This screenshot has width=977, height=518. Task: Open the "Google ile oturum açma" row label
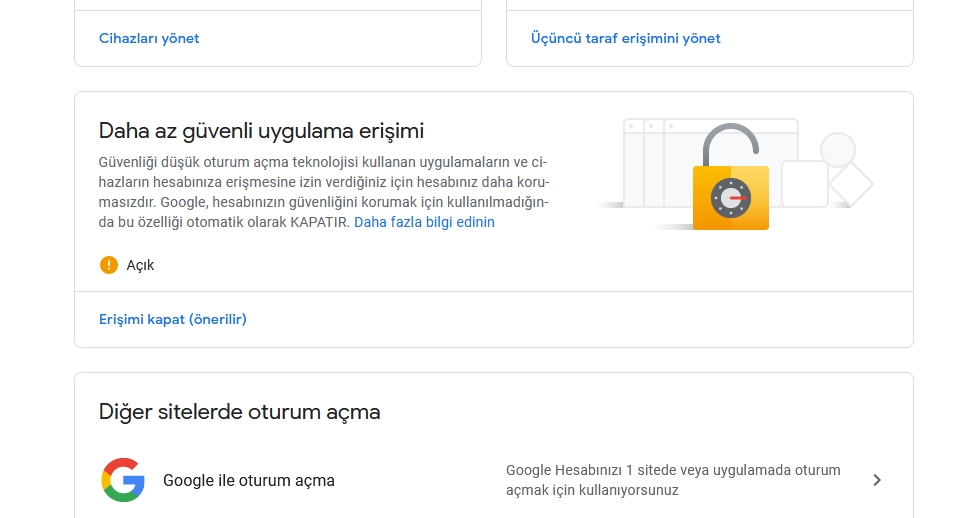pyautogui.click(x=248, y=480)
